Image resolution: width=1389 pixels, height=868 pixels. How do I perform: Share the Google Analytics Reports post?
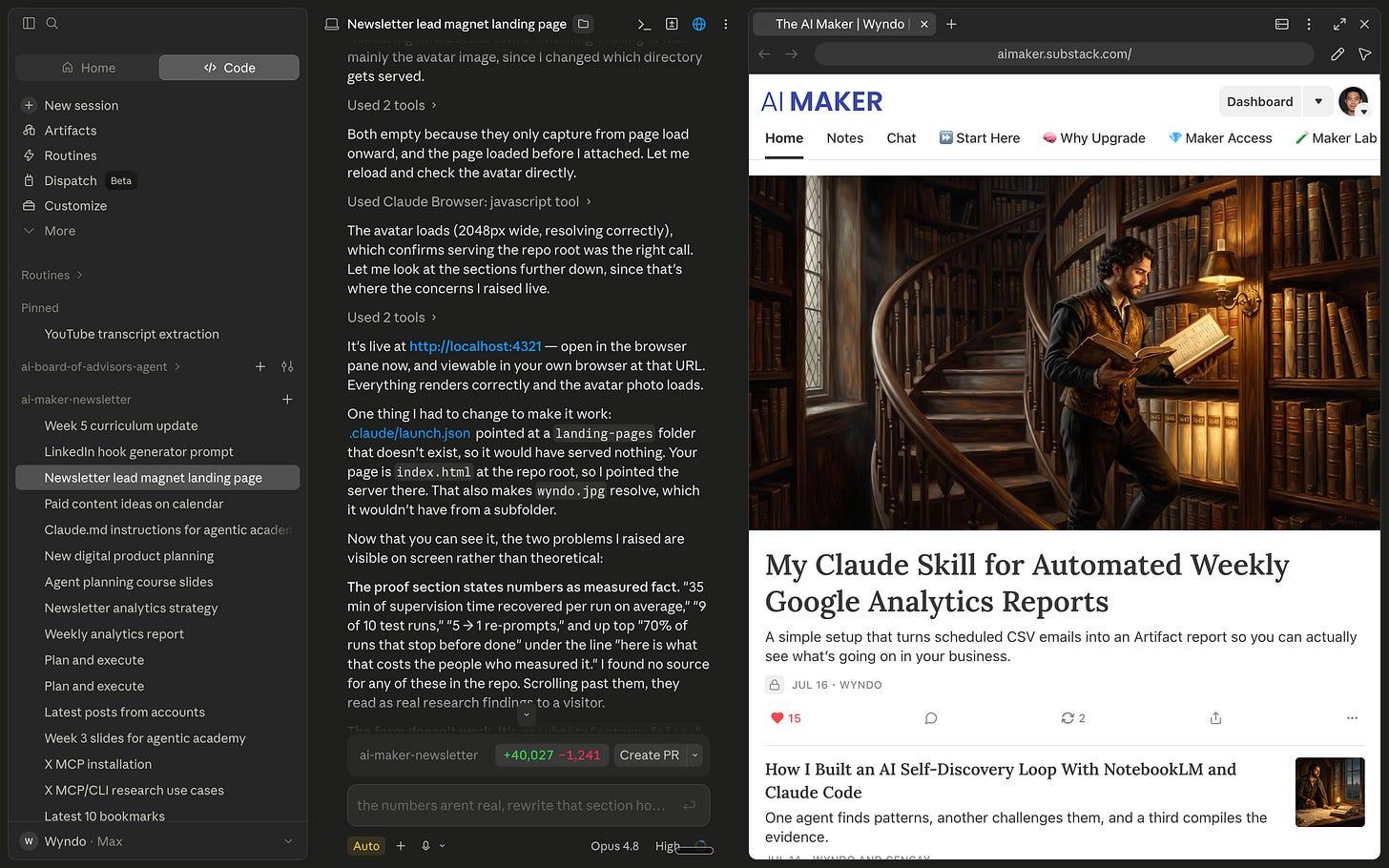(1215, 718)
